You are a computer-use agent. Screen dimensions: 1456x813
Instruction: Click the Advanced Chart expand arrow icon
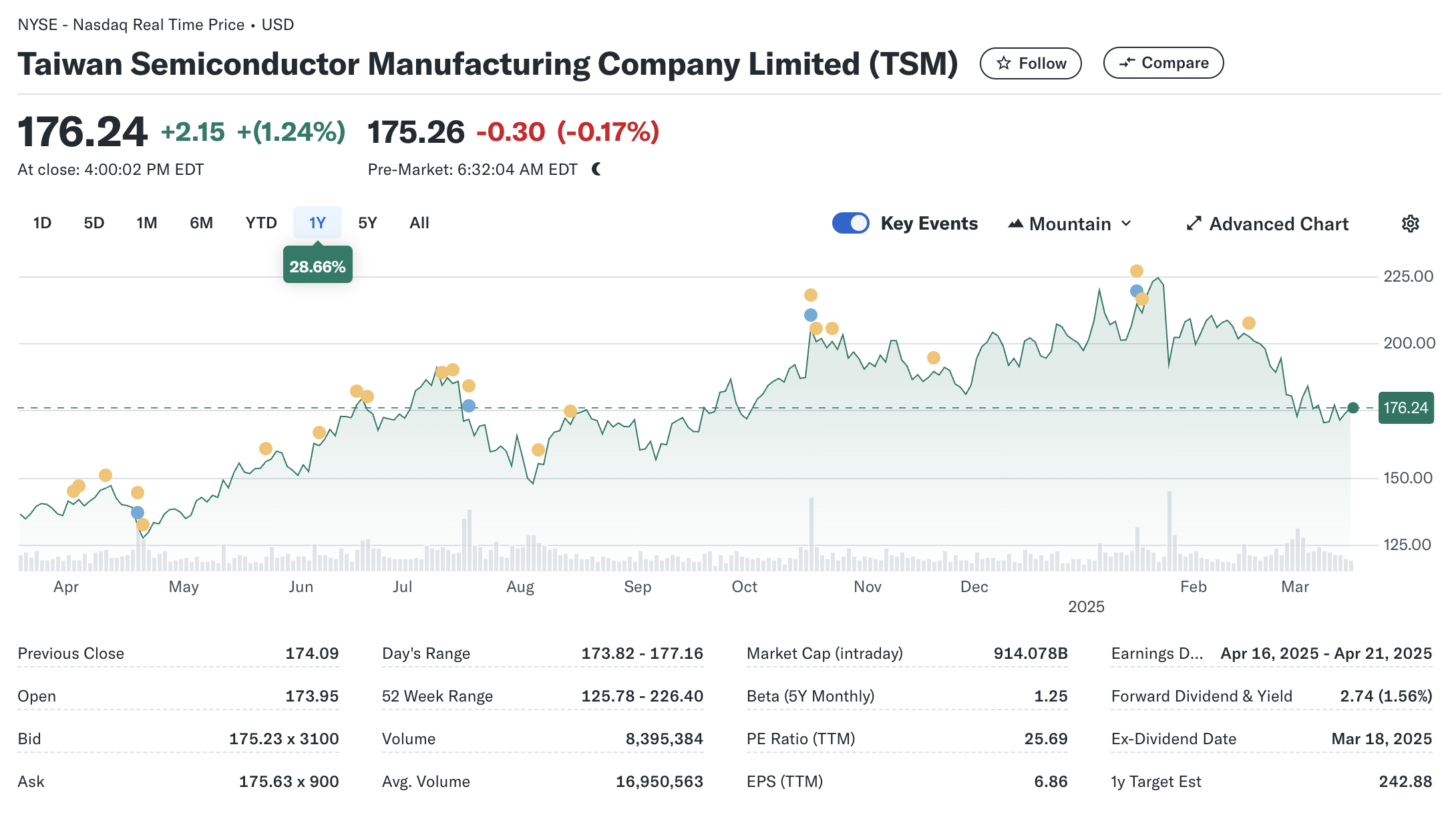click(1194, 224)
